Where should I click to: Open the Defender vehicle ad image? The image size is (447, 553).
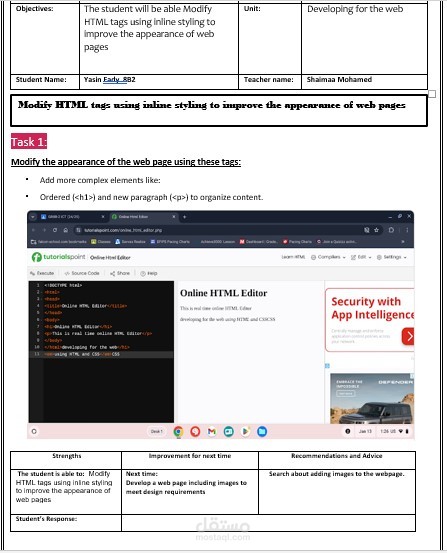(x=372, y=399)
